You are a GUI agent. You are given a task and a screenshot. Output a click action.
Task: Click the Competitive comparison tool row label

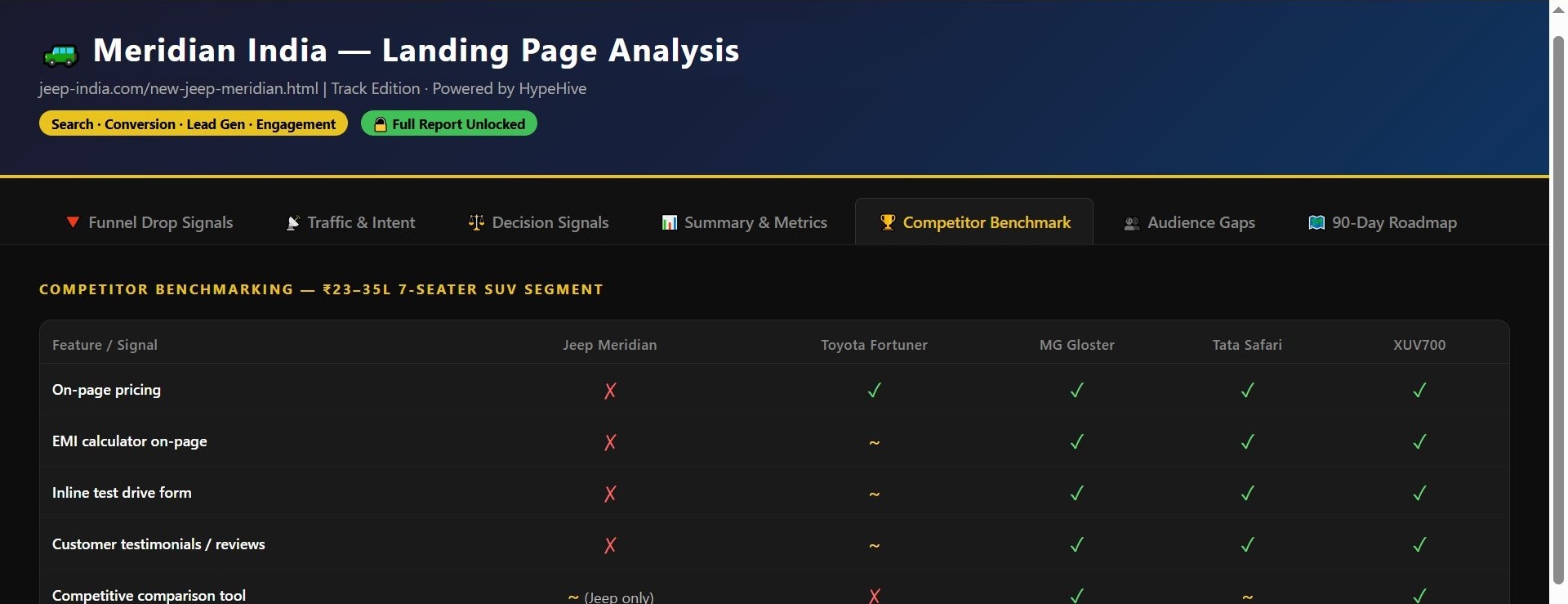[149, 595]
